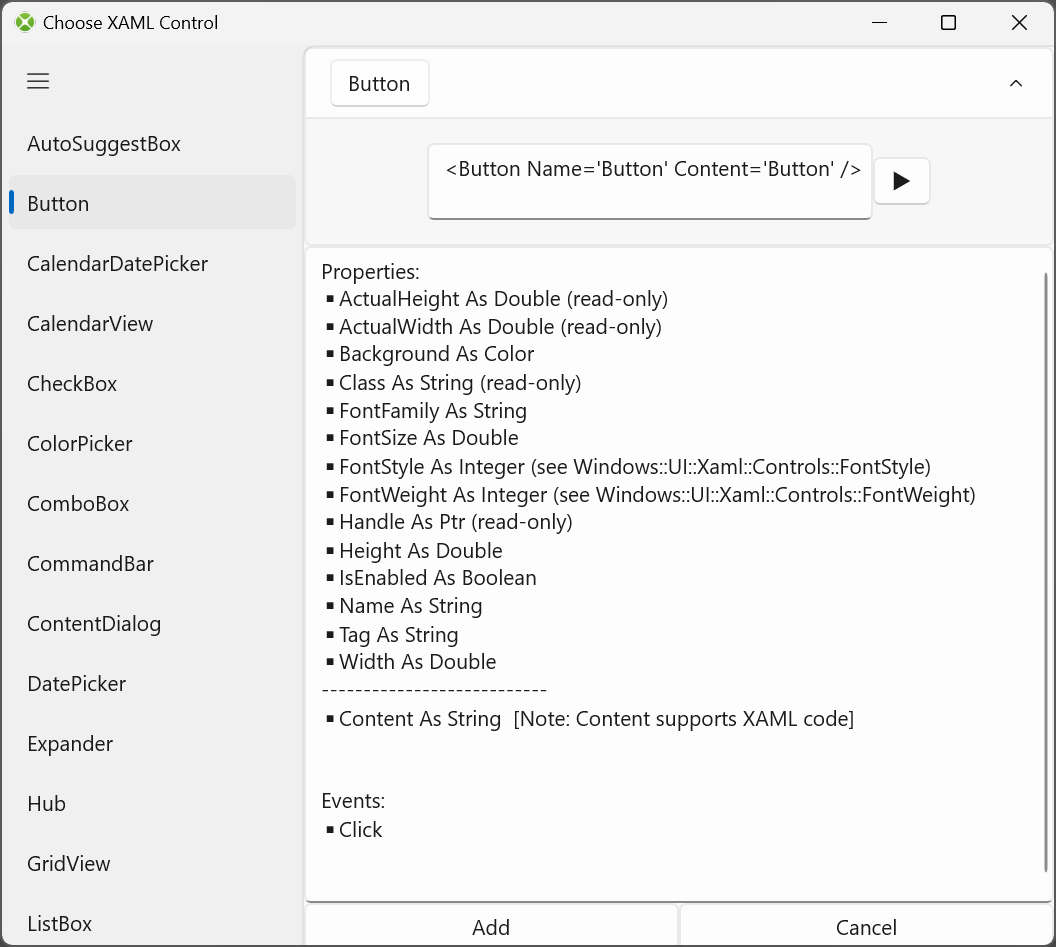Click the XAML code text field
The height and width of the screenshot is (947, 1056).
tap(649, 181)
